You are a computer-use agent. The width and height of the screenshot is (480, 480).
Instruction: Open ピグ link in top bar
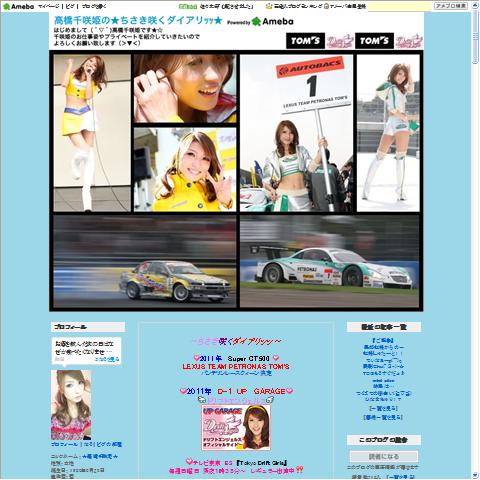click(70, 6)
